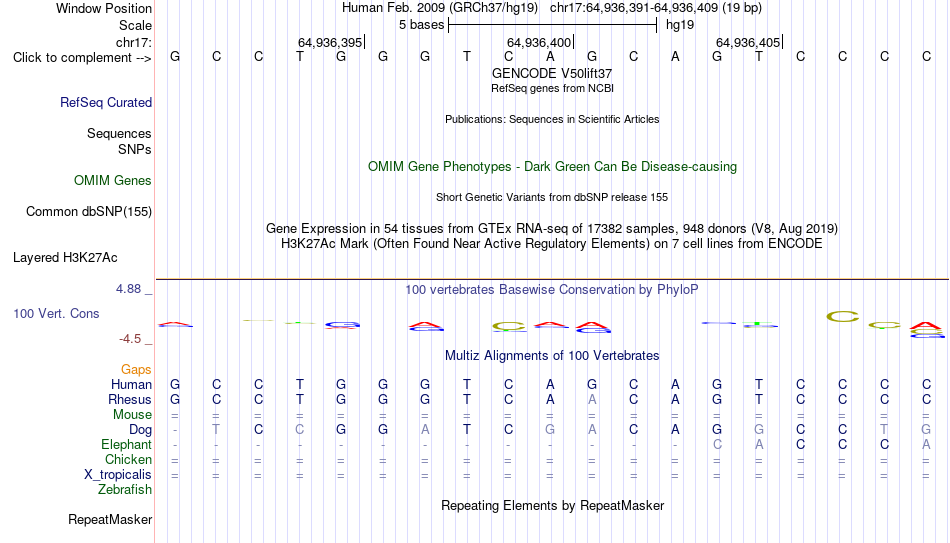Select the X_tropicalis species row label

click(x=118, y=475)
